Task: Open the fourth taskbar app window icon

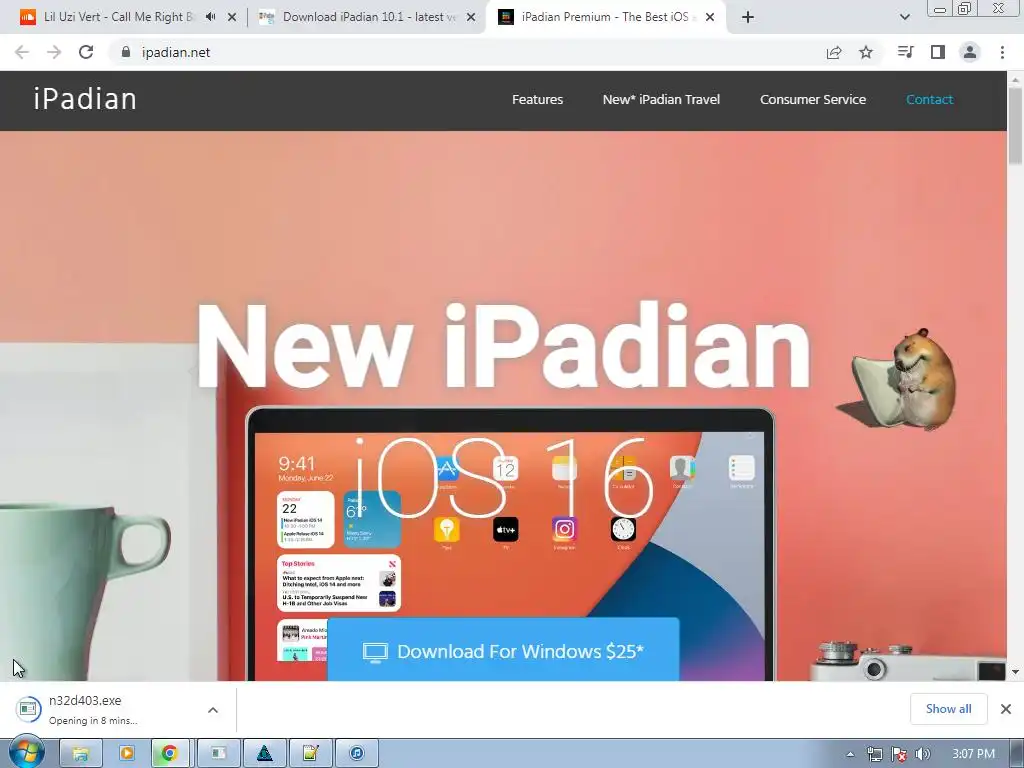Action: (218, 754)
